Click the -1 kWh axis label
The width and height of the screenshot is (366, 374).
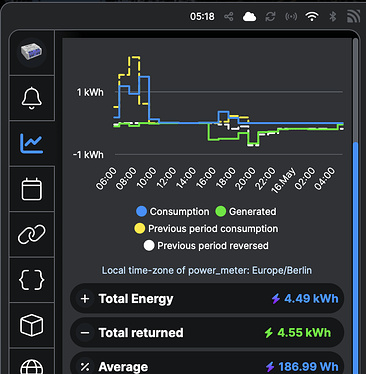(88, 155)
